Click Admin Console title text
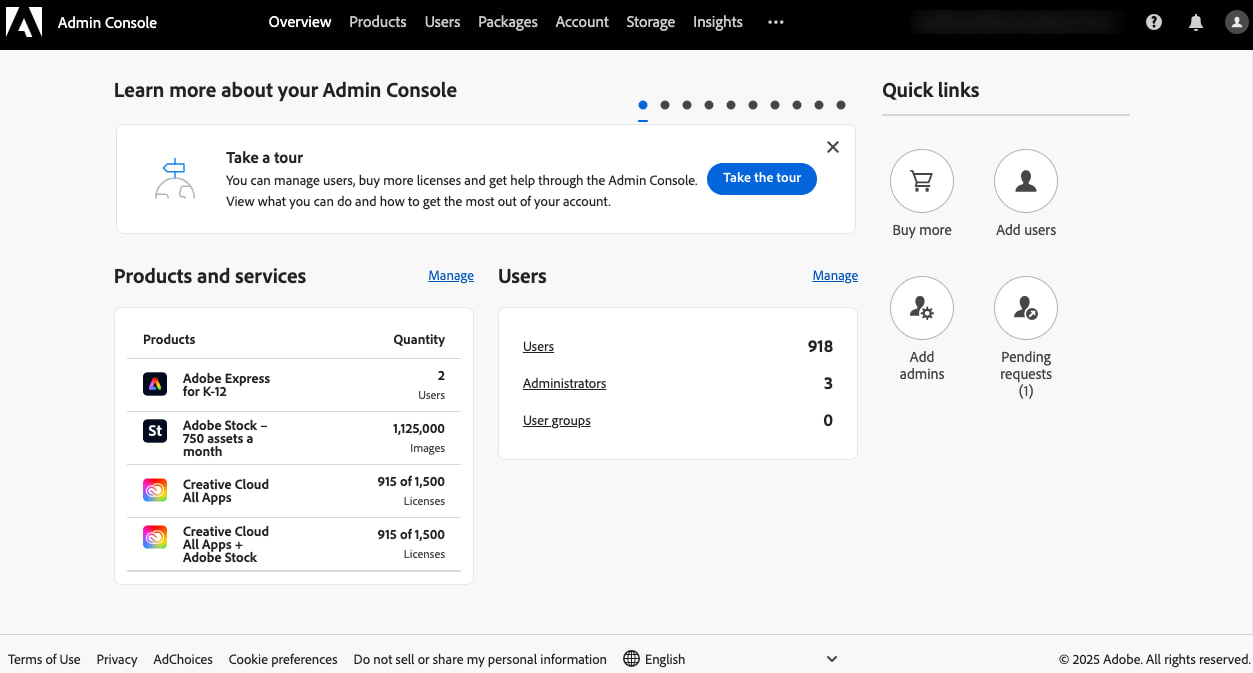Image resolution: width=1253 pixels, height=673 pixels. point(107,22)
